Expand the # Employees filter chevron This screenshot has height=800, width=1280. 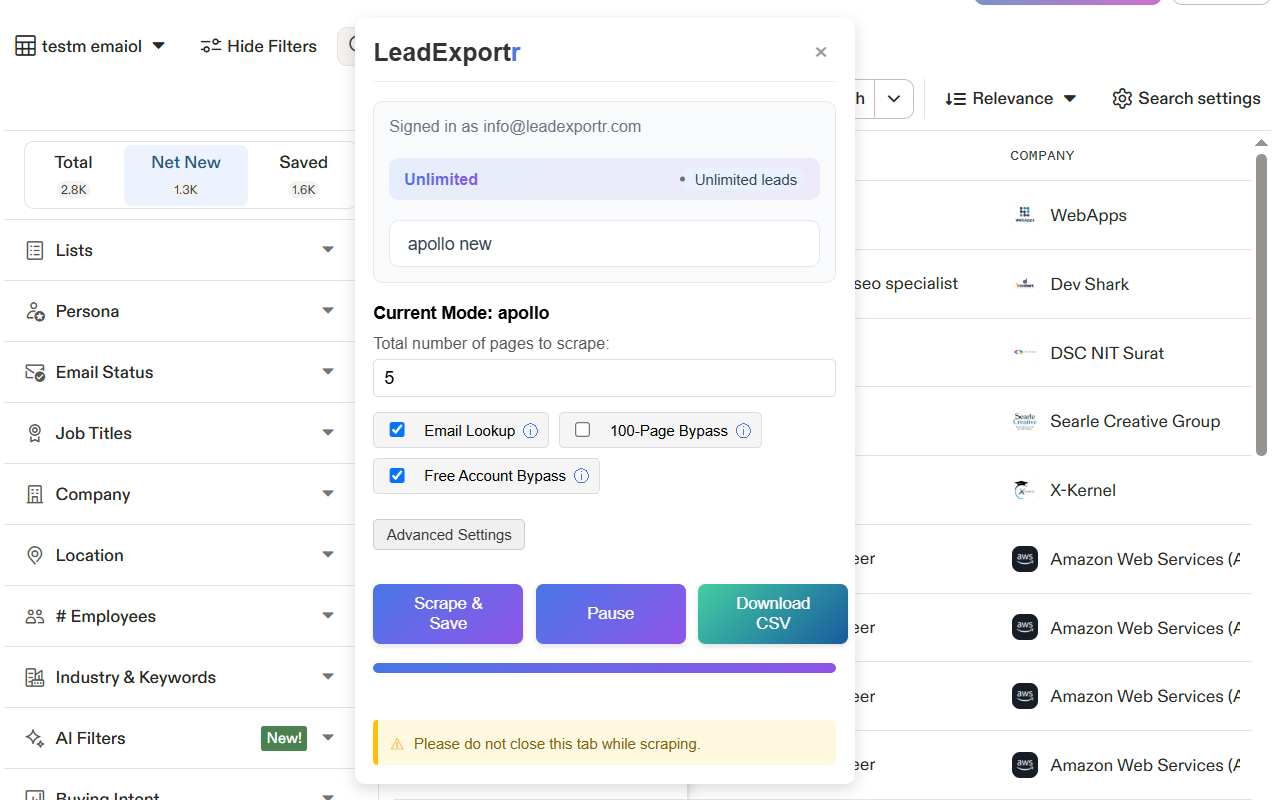click(328, 616)
